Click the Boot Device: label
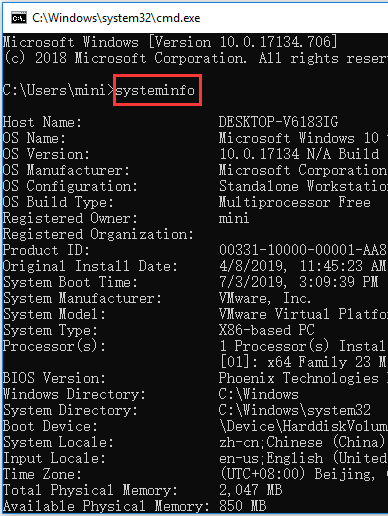The height and width of the screenshot is (516, 388). pos(50,426)
